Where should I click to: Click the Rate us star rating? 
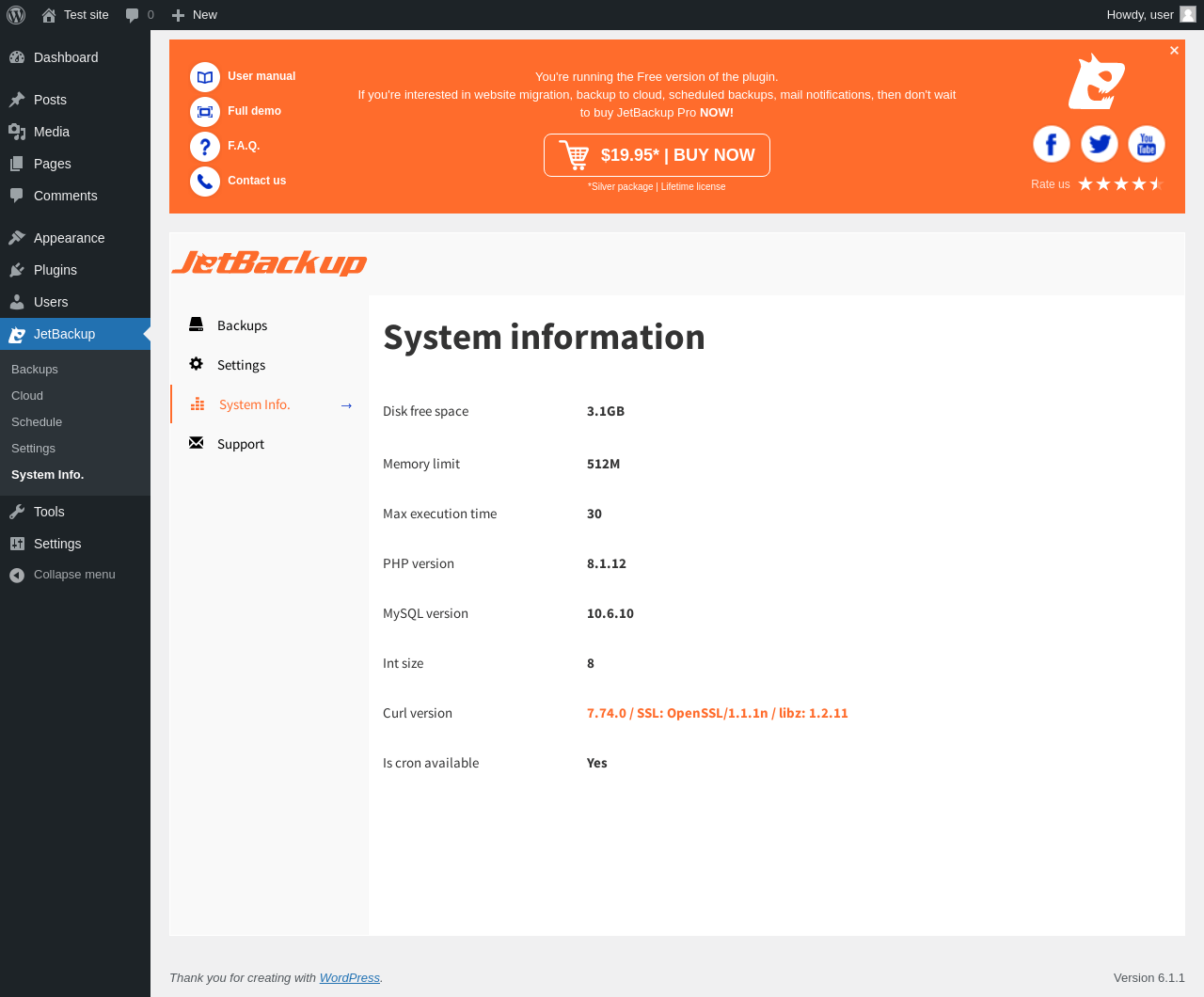click(x=1121, y=183)
